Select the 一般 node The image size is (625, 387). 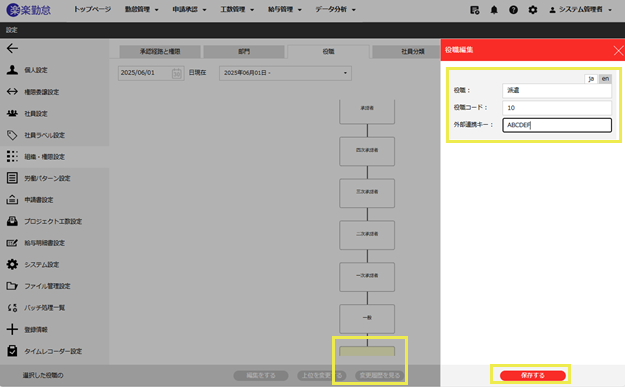[367, 318]
